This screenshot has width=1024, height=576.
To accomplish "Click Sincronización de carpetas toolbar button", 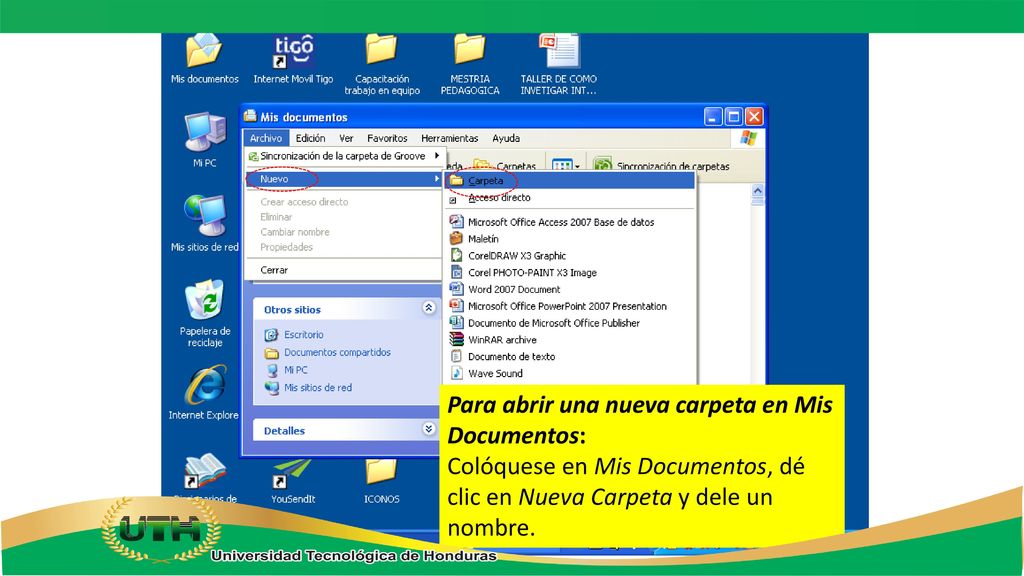I will (662, 166).
